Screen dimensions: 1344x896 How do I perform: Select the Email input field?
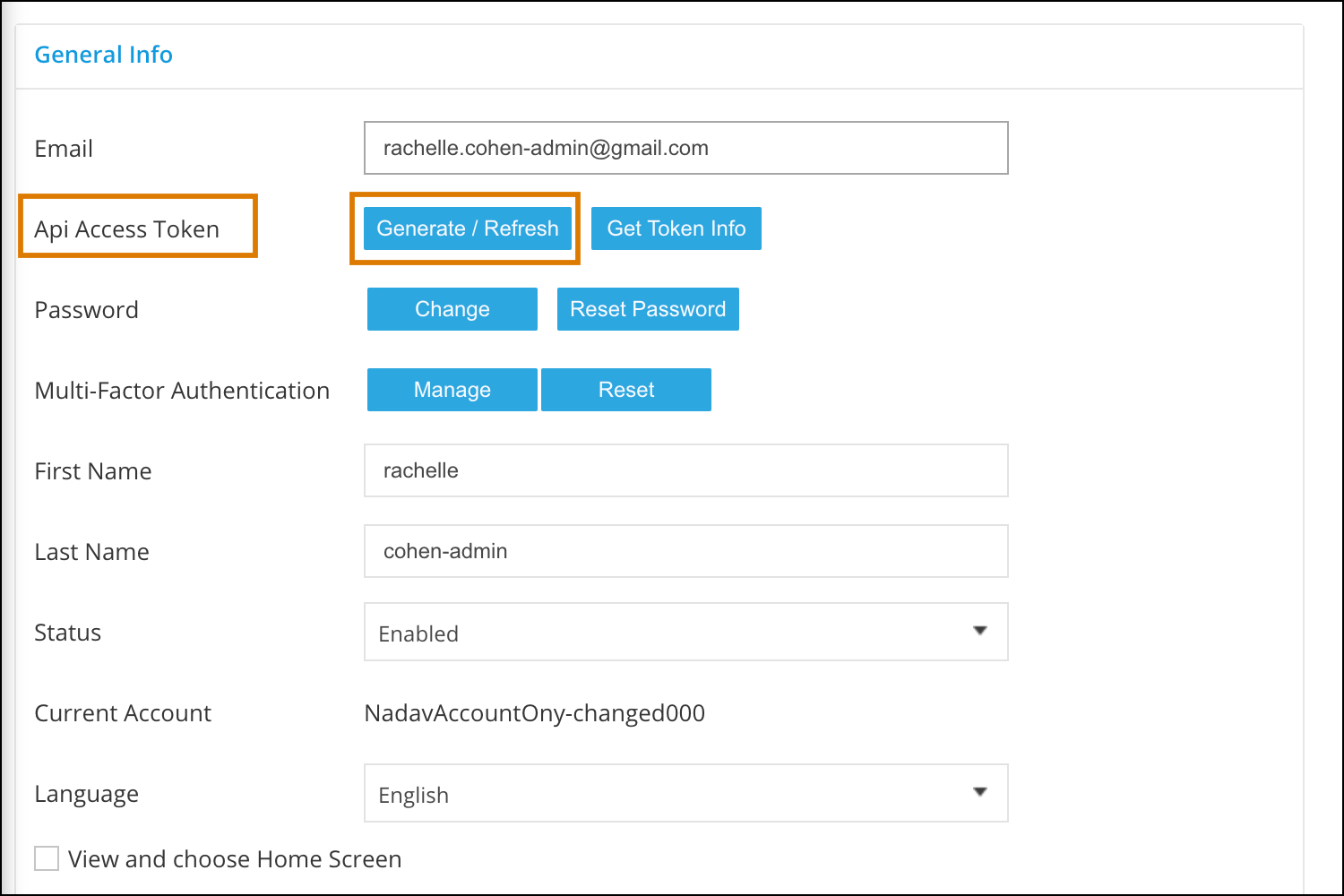[685, 148]
